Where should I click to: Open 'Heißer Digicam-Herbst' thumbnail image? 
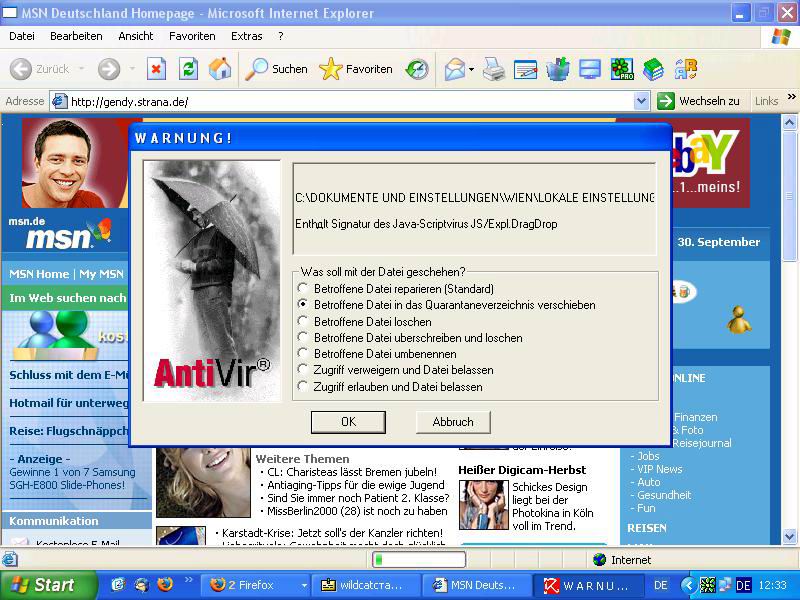click(484, 505)
